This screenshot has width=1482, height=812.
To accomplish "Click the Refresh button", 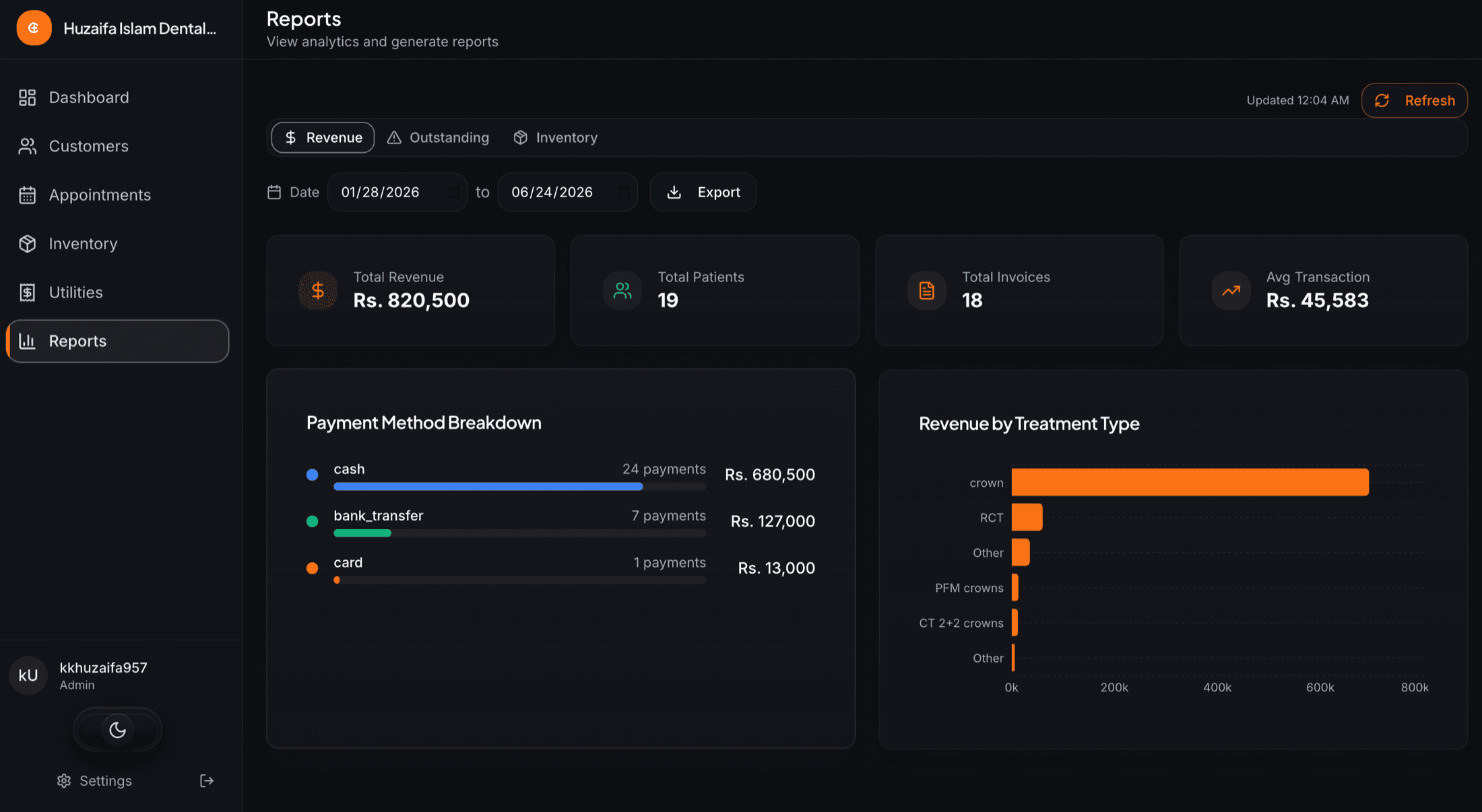I will tap(1415, 100).
